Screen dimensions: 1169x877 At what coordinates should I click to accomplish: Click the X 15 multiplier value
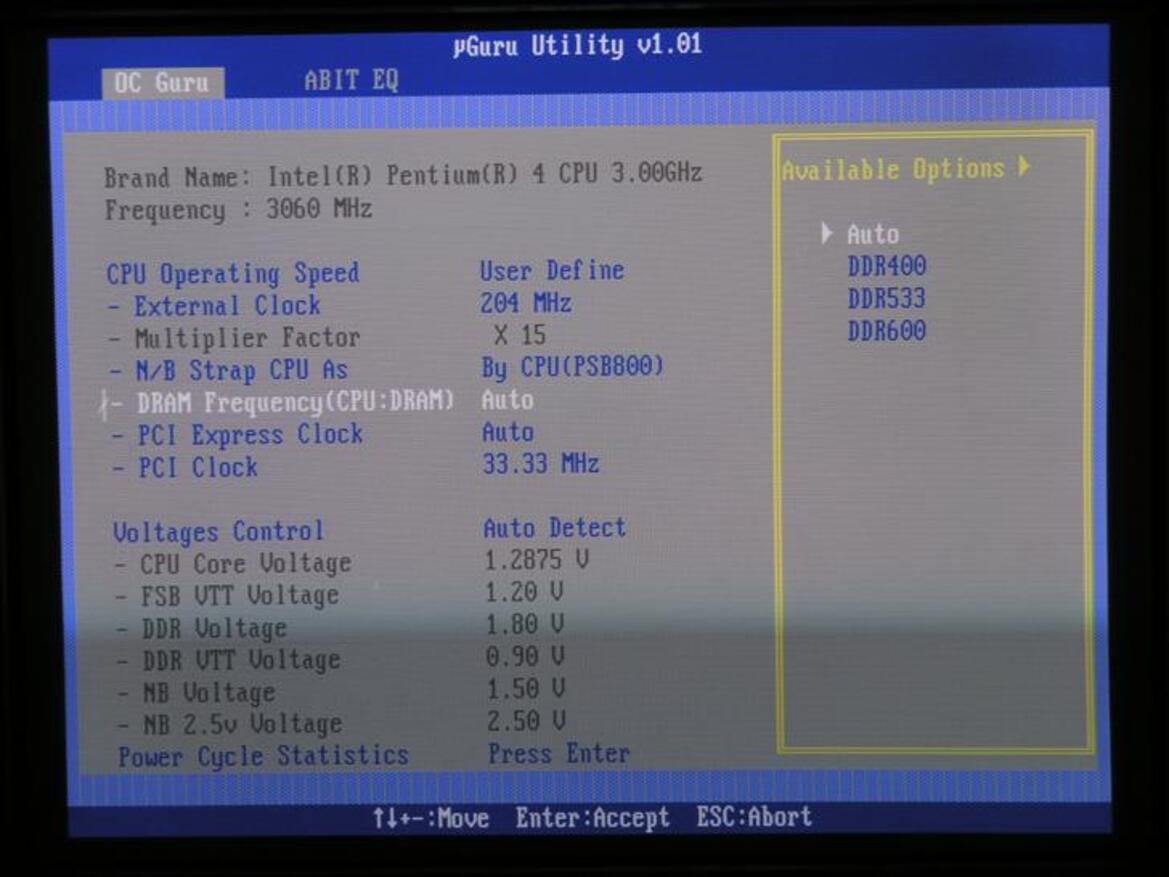pos(520,335)
